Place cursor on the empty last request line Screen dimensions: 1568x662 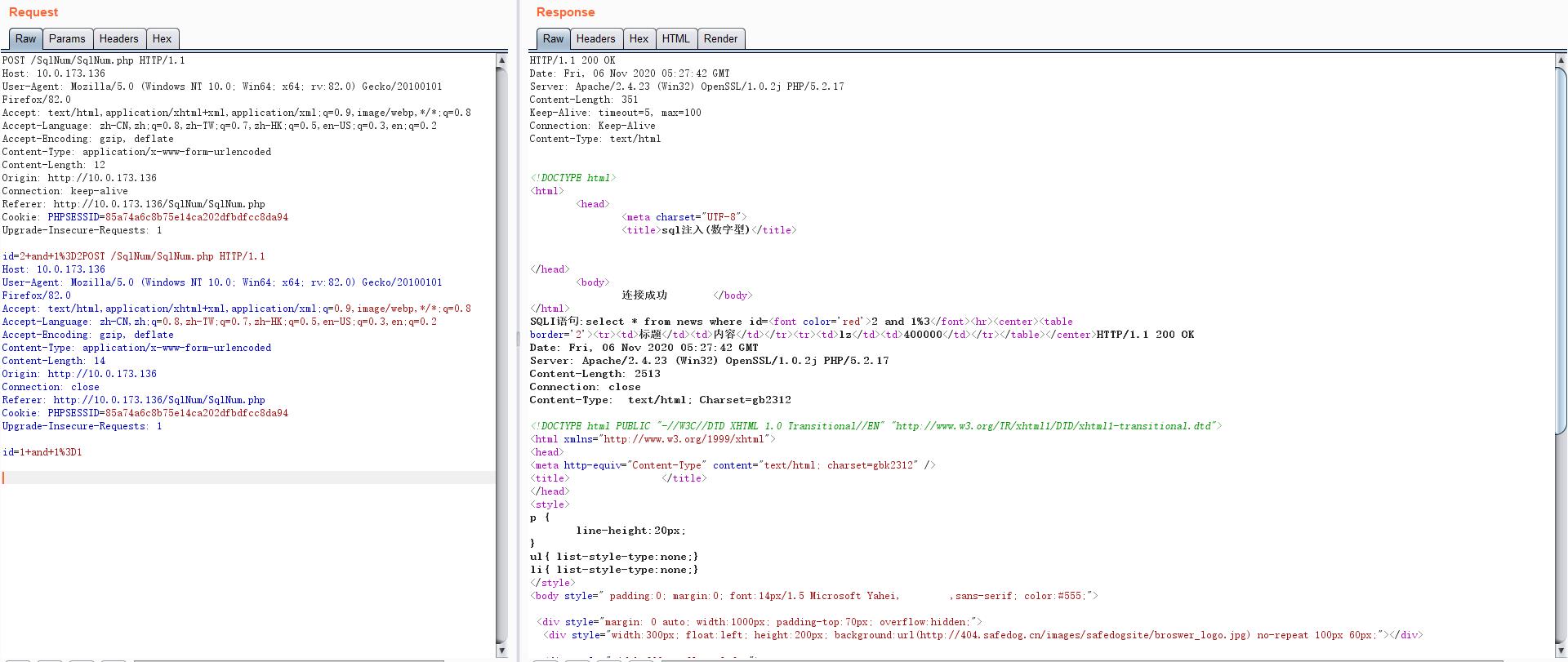click(x=248, y=478)
